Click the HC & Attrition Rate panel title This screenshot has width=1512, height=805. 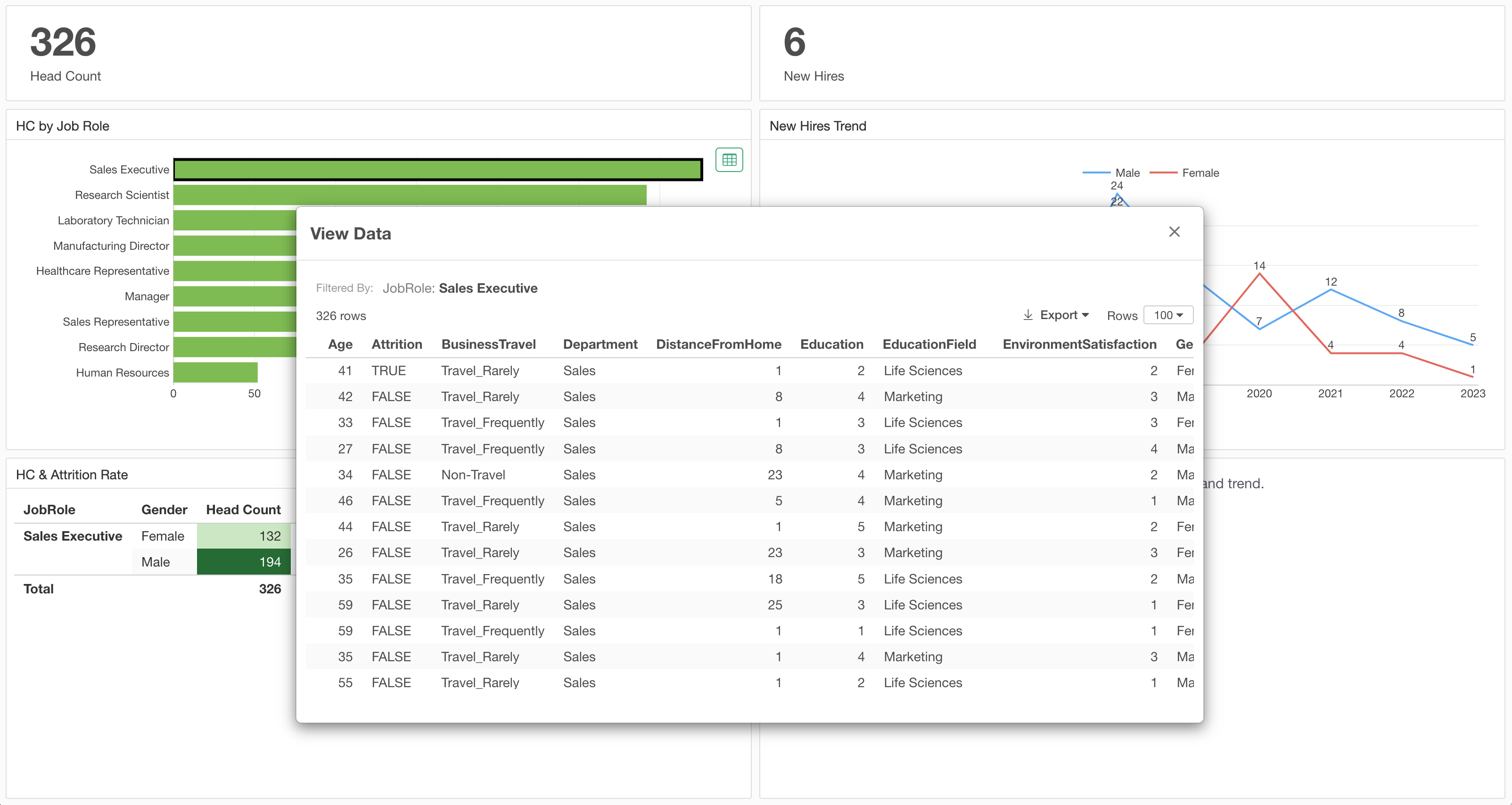click(x=72, y=475)
